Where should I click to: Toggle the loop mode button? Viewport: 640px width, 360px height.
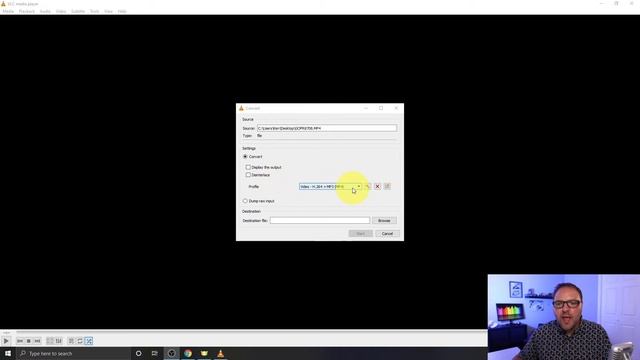(80, 341)
